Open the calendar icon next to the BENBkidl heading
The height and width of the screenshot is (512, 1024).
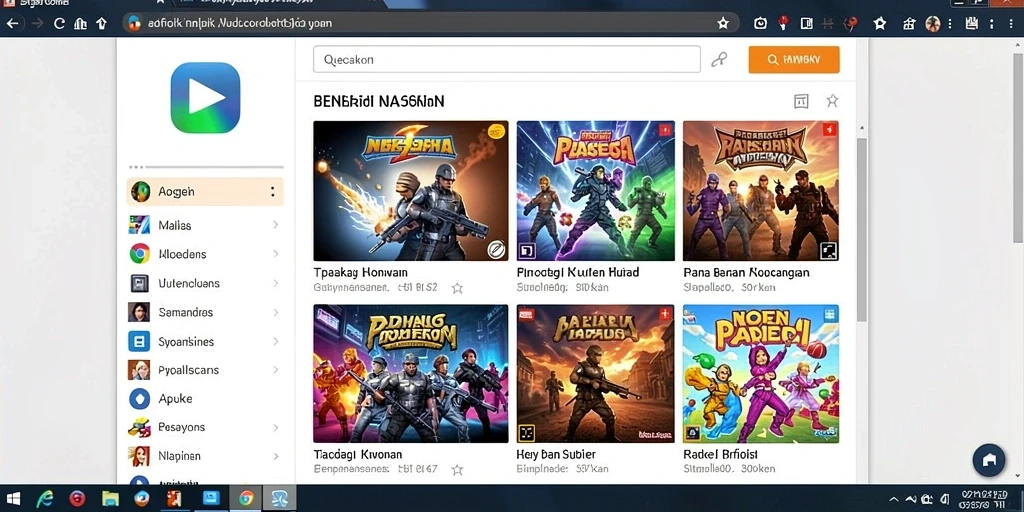point(801,101)
